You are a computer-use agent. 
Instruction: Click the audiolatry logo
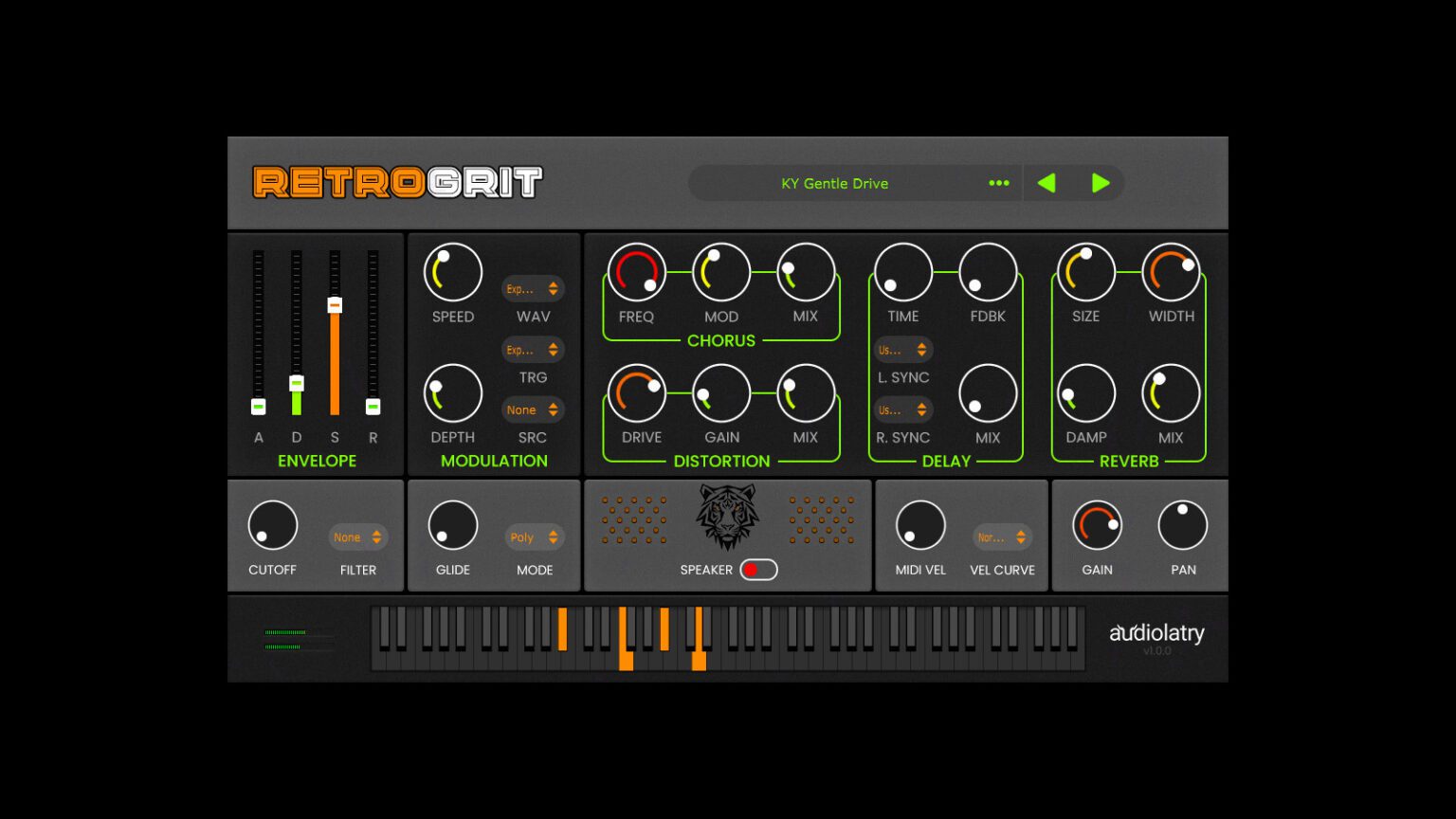click(x=1156, y=632)
